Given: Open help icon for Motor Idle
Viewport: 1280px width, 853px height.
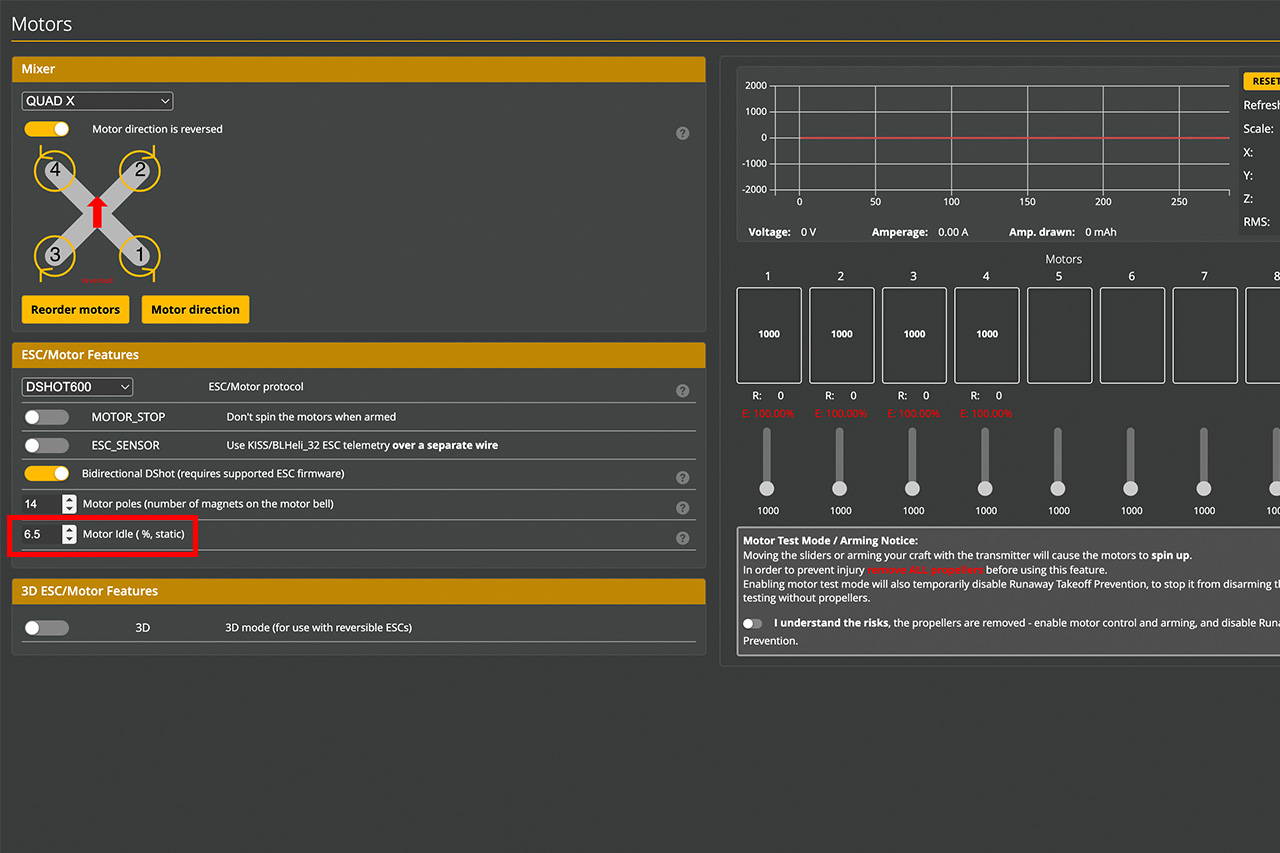Looking at the screenshot, I should [x=683, y=538].
